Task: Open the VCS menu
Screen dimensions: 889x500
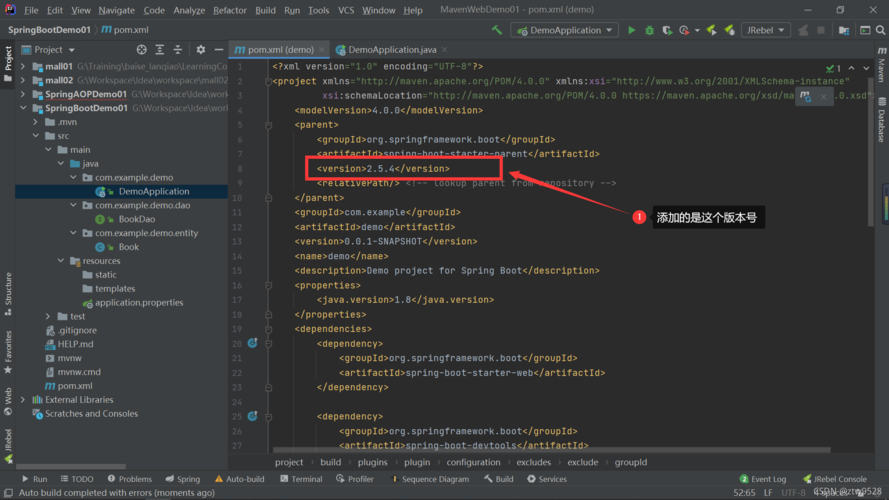Action: click(x=346, y=10)
